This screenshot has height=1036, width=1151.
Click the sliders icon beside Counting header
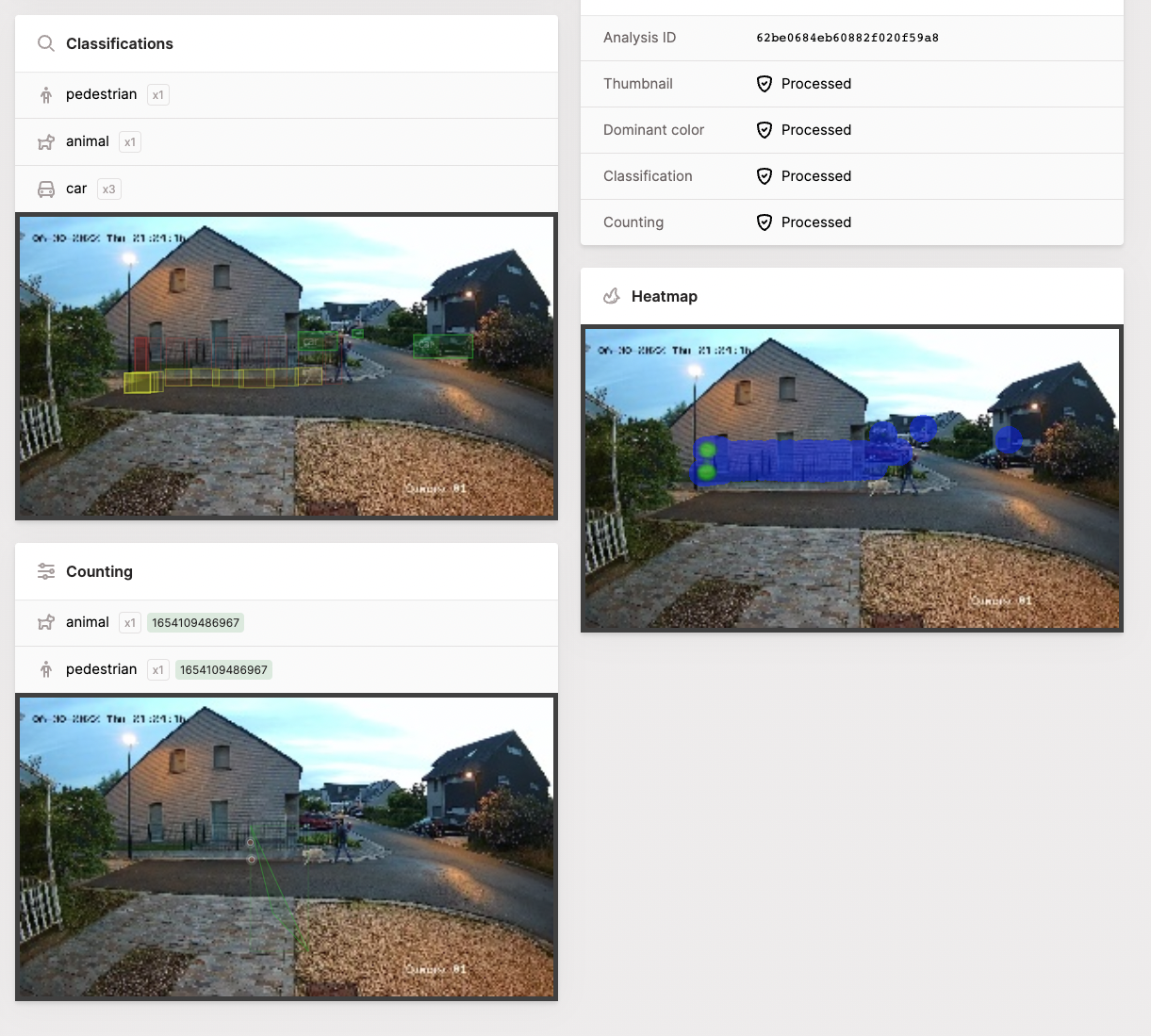pos(45,571)
